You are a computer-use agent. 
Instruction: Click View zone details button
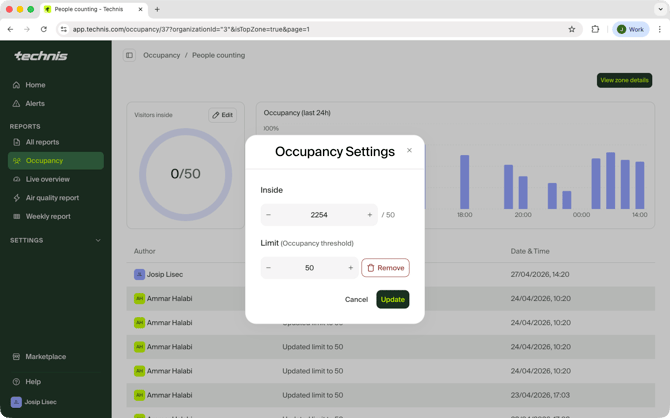(624, 80)
